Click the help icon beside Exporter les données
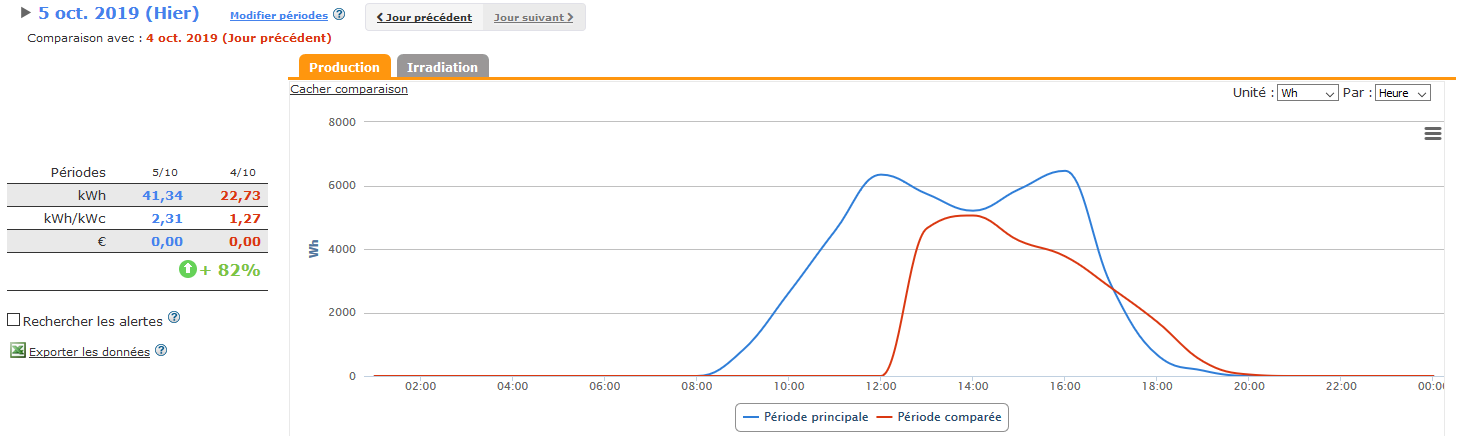This screenshot has width=1457, height=436. [161, 351]
